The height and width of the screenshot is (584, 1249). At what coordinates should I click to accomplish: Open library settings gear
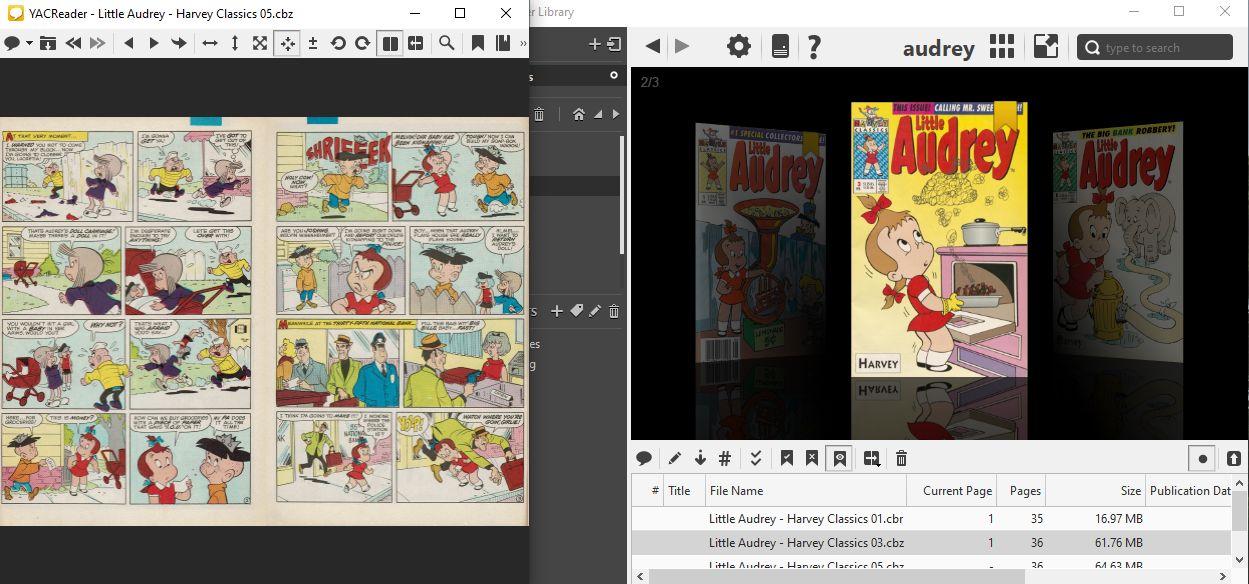tap(738, 46)
